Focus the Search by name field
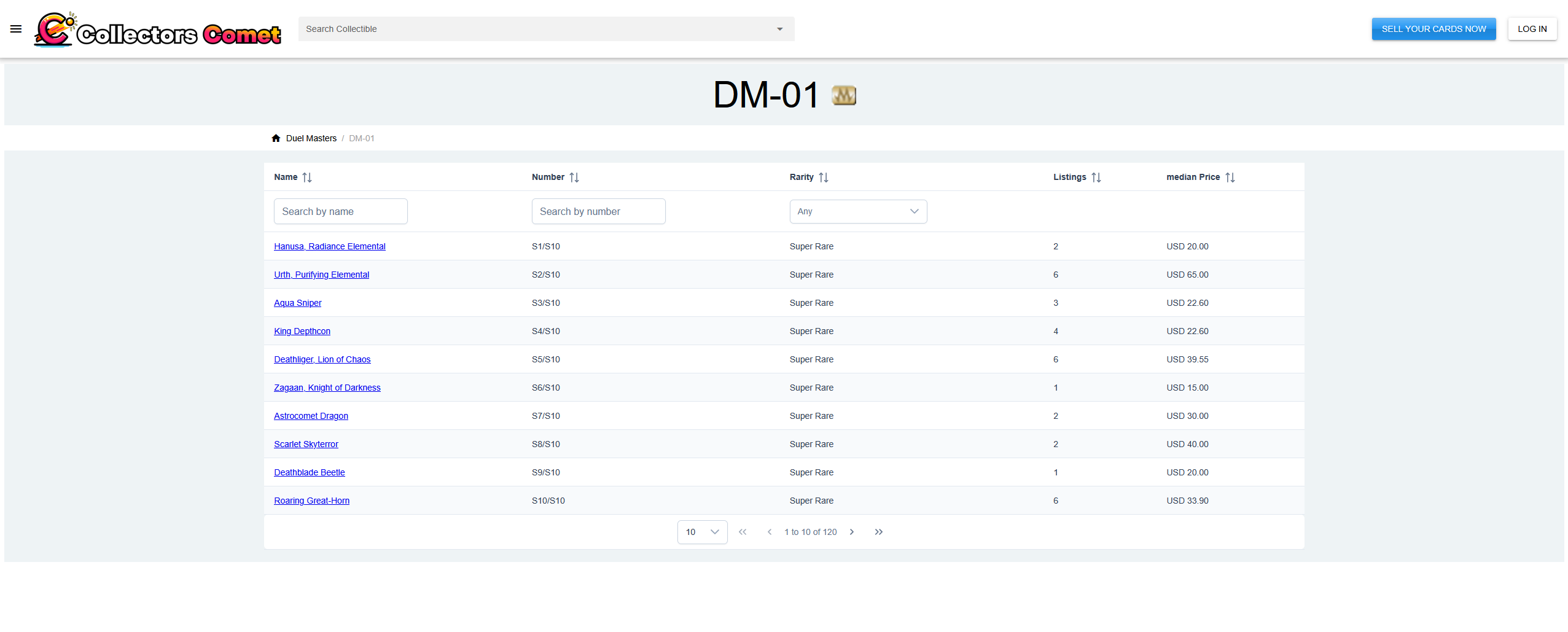Screen dimensions: 1568x632 pos(341,211)
